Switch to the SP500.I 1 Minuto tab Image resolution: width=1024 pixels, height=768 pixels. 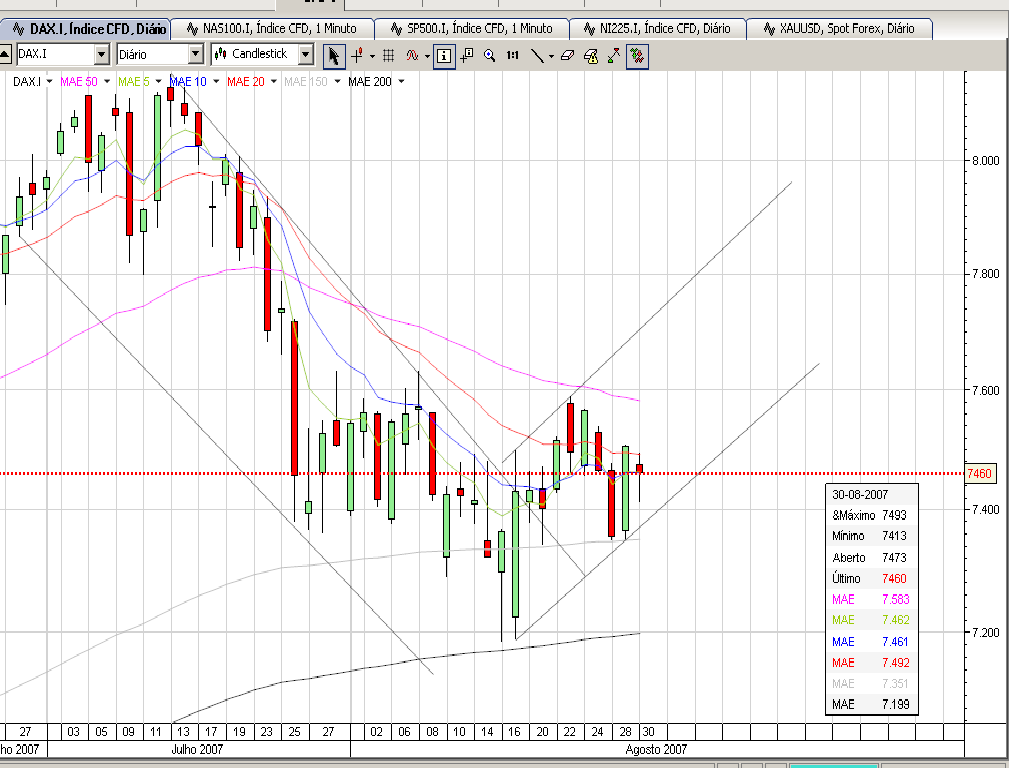pos(472,29)
